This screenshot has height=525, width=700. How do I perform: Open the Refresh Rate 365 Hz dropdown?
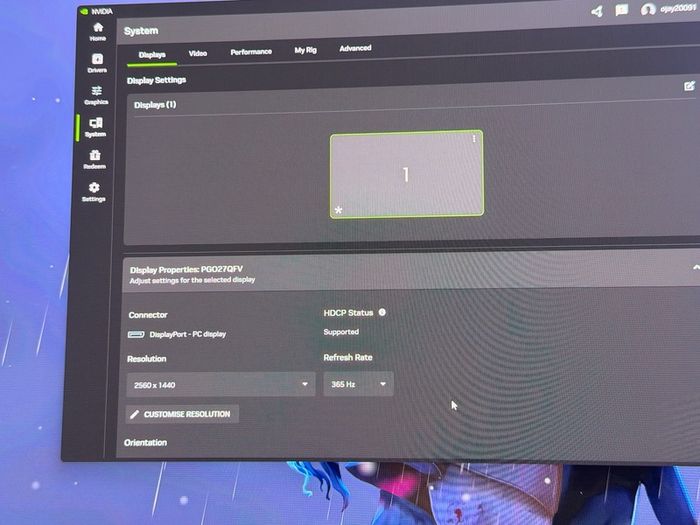358,383
